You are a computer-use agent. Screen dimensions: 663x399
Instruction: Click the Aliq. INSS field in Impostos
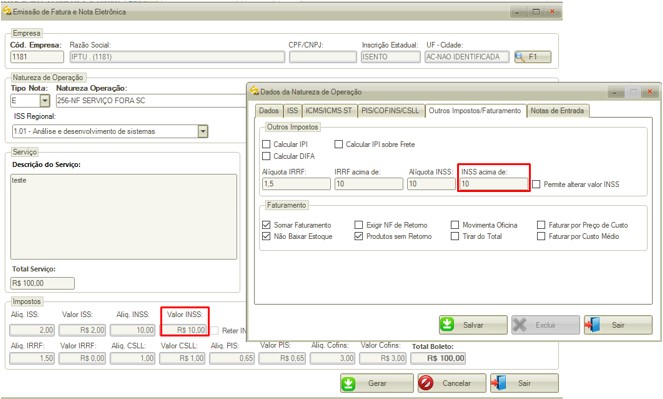point(133,330)
